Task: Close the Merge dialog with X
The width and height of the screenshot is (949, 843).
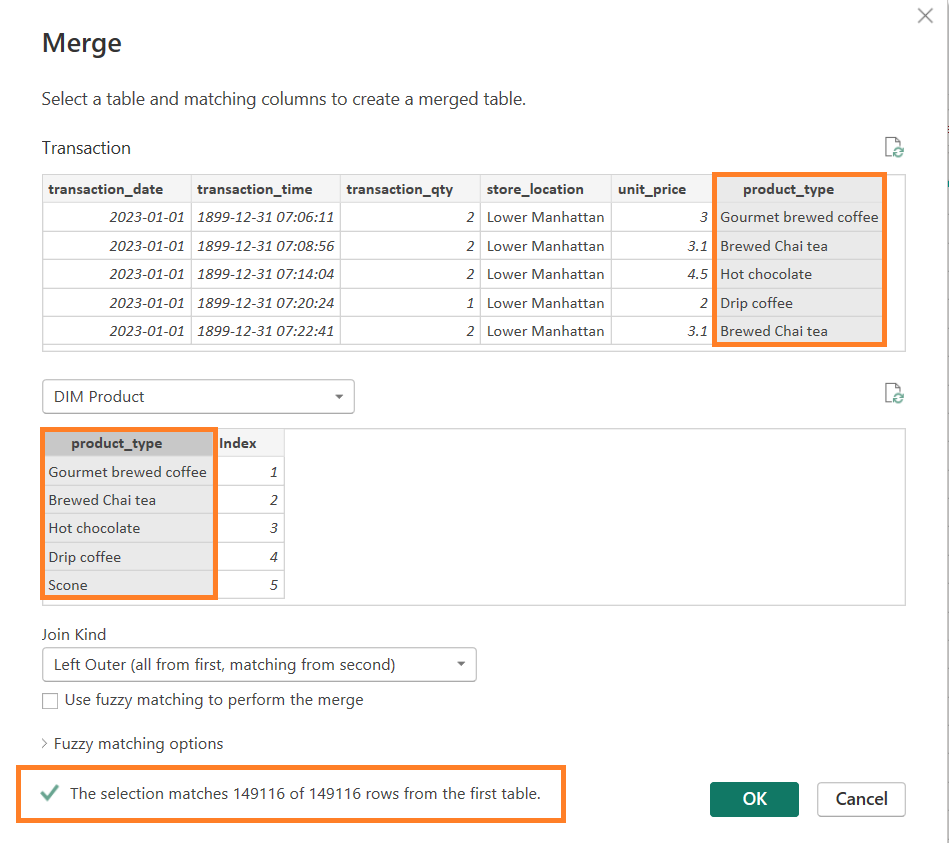Action: (925, 16)
